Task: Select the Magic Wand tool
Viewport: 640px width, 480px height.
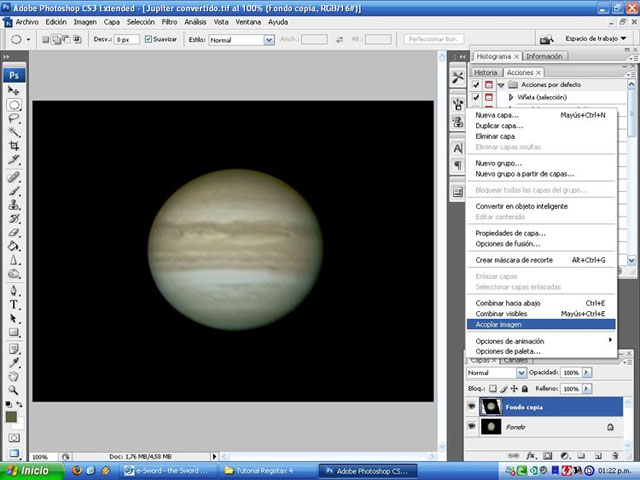Action: click(x=14, y=132)
